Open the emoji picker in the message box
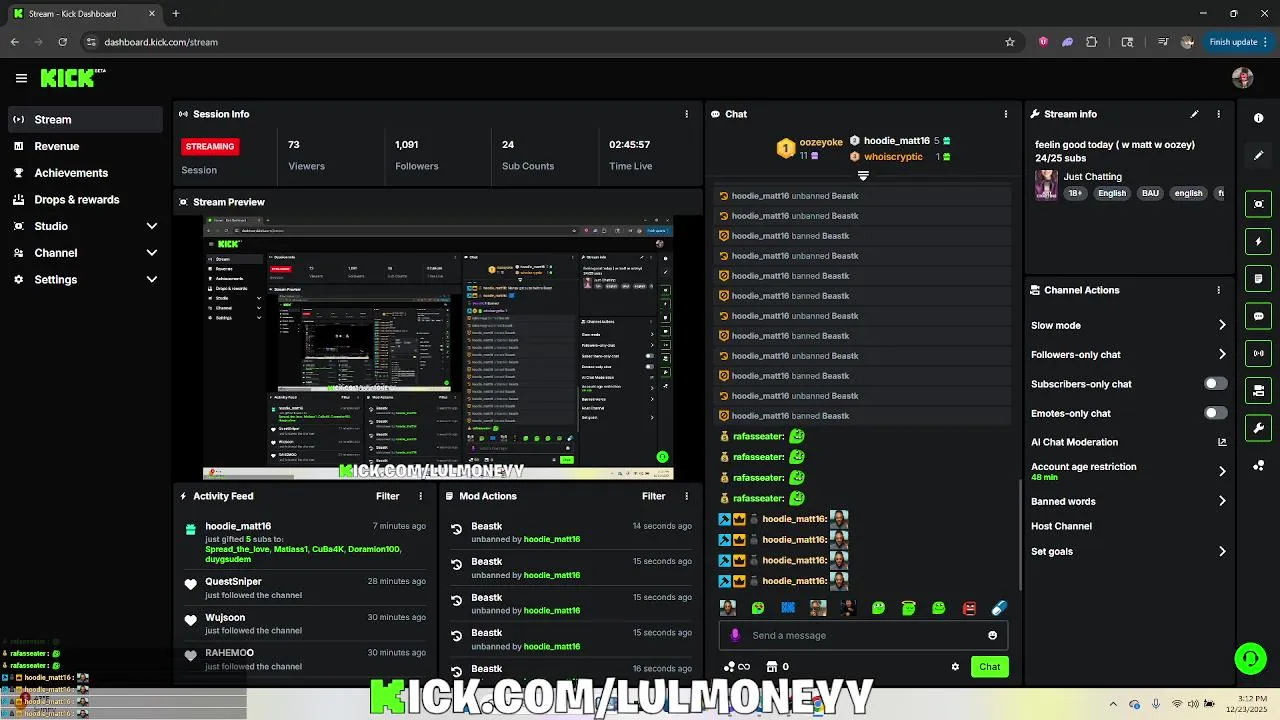This screenshot has height=720, width=1280. point(992,635)
